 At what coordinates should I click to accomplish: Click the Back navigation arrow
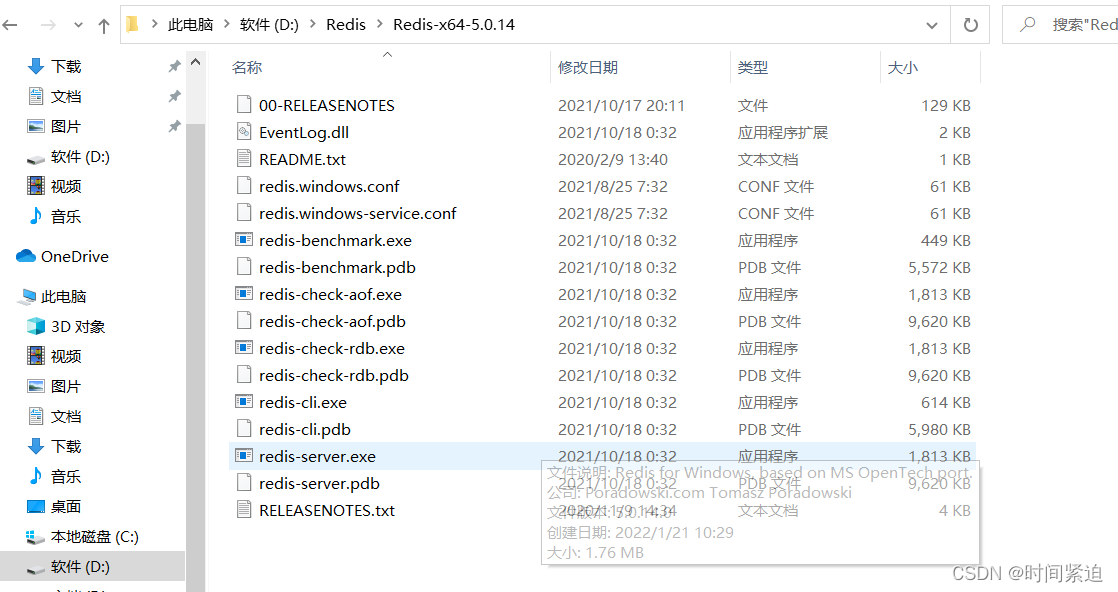tap(10, 26)
